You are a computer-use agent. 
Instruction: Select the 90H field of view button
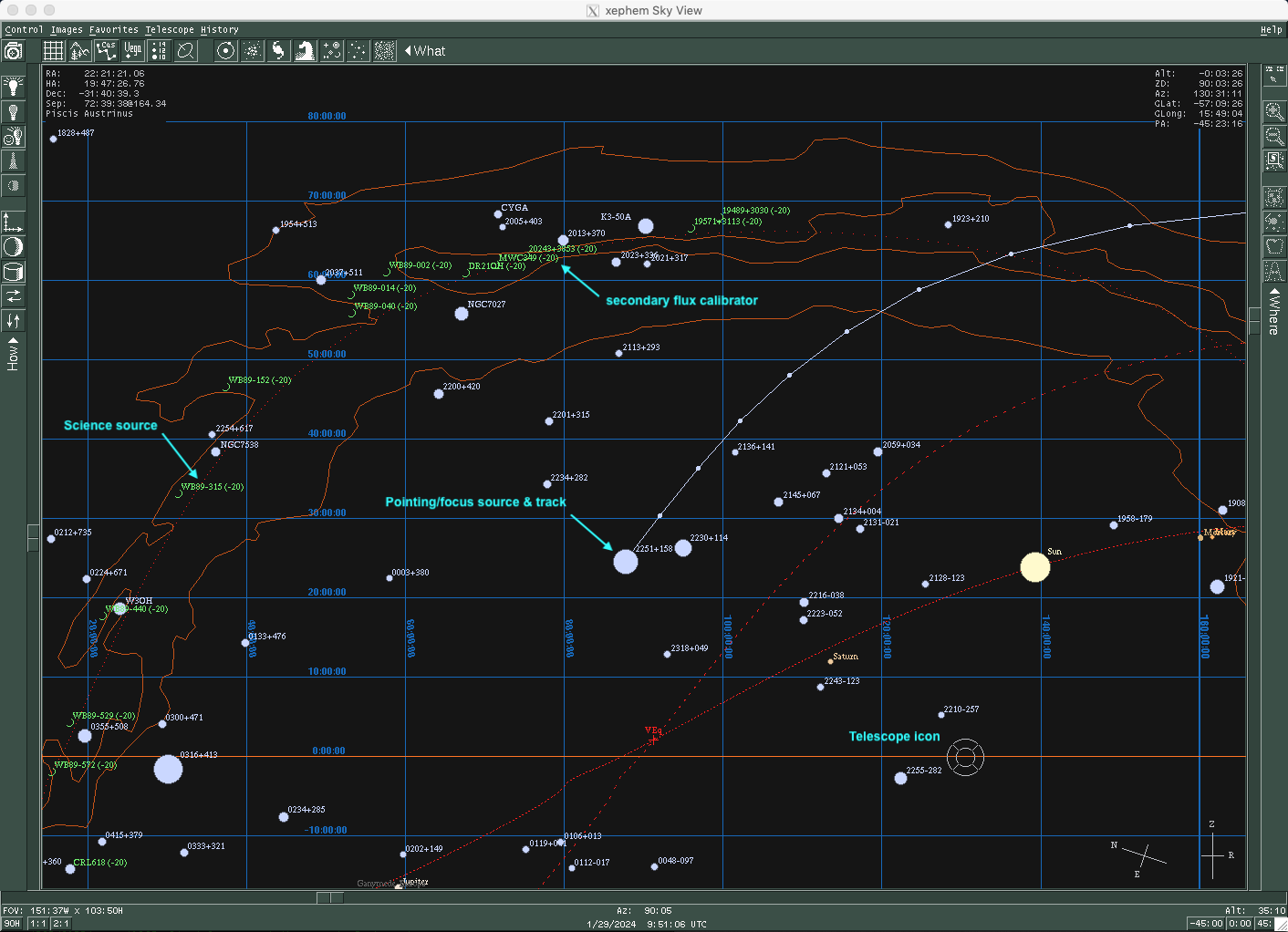(x=13, y=924)
